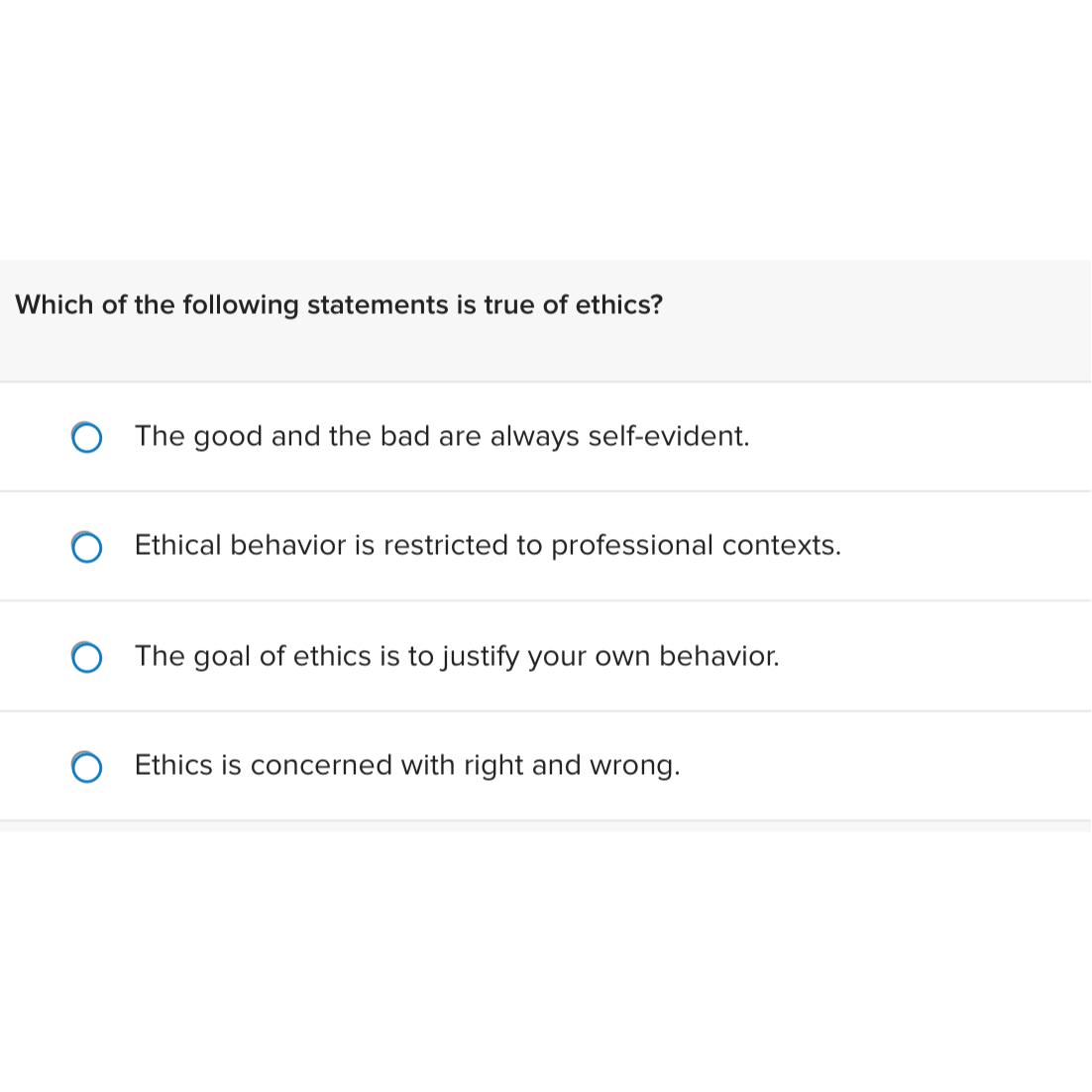
Task: Mark 'Ethics is concerned with right and wrong' radio
Action: 87,767
